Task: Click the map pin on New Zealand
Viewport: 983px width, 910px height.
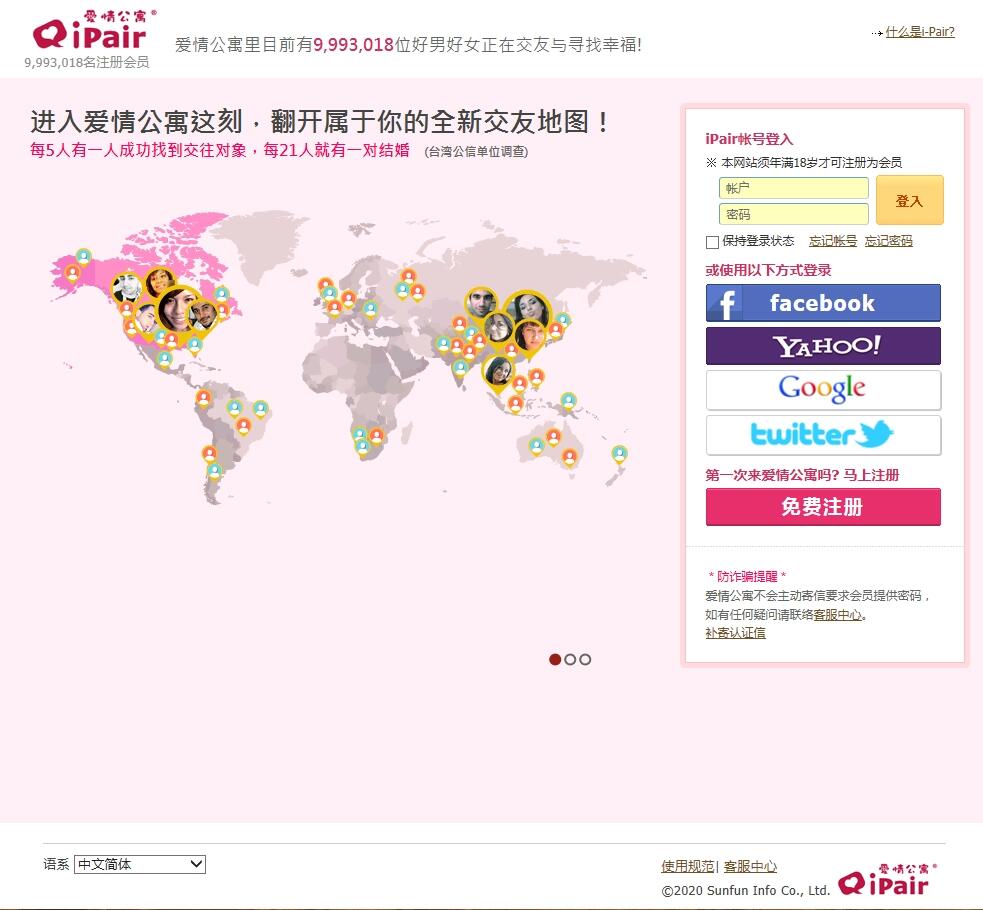Action: tap(619, 454)
